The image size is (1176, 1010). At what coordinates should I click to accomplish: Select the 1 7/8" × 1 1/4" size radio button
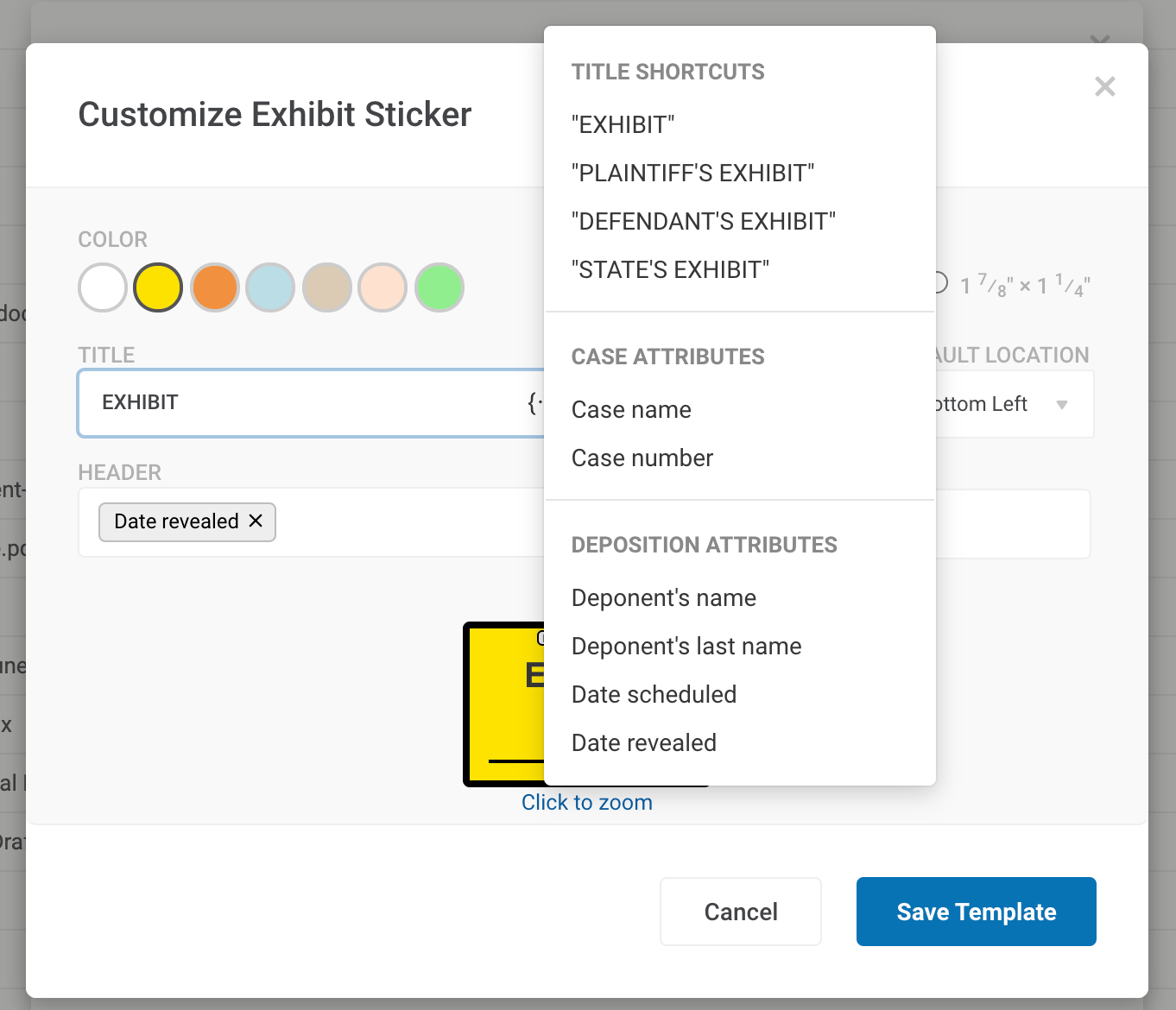click(940, 283)
